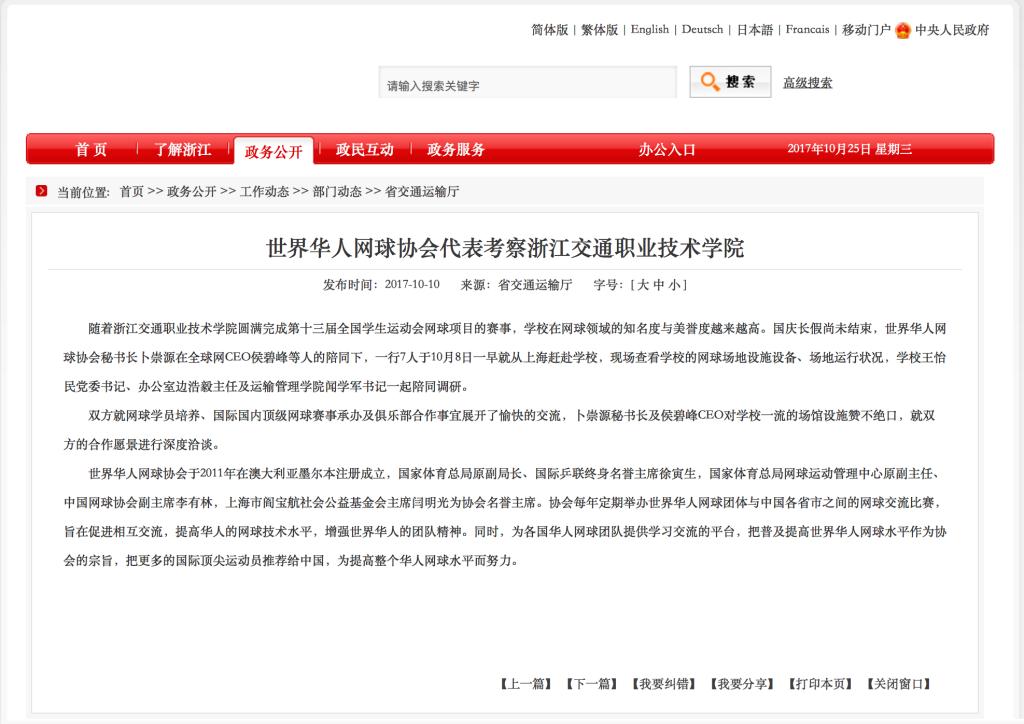Click the red breadcrumb arrow icon
Image resolution: width=1024 pixels, height=724 pixels.
coord(42,191)
